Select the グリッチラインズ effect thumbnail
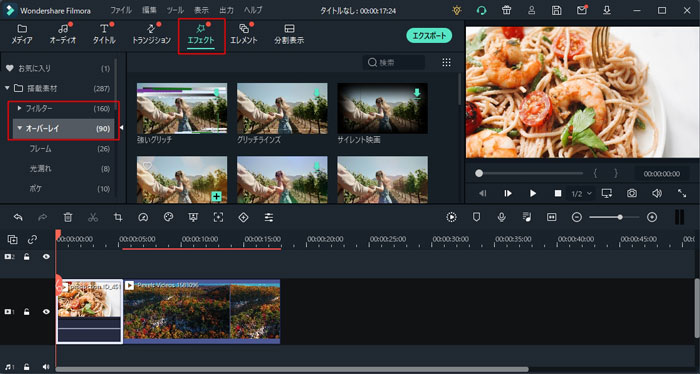700x374 pixels. [282, 108]
